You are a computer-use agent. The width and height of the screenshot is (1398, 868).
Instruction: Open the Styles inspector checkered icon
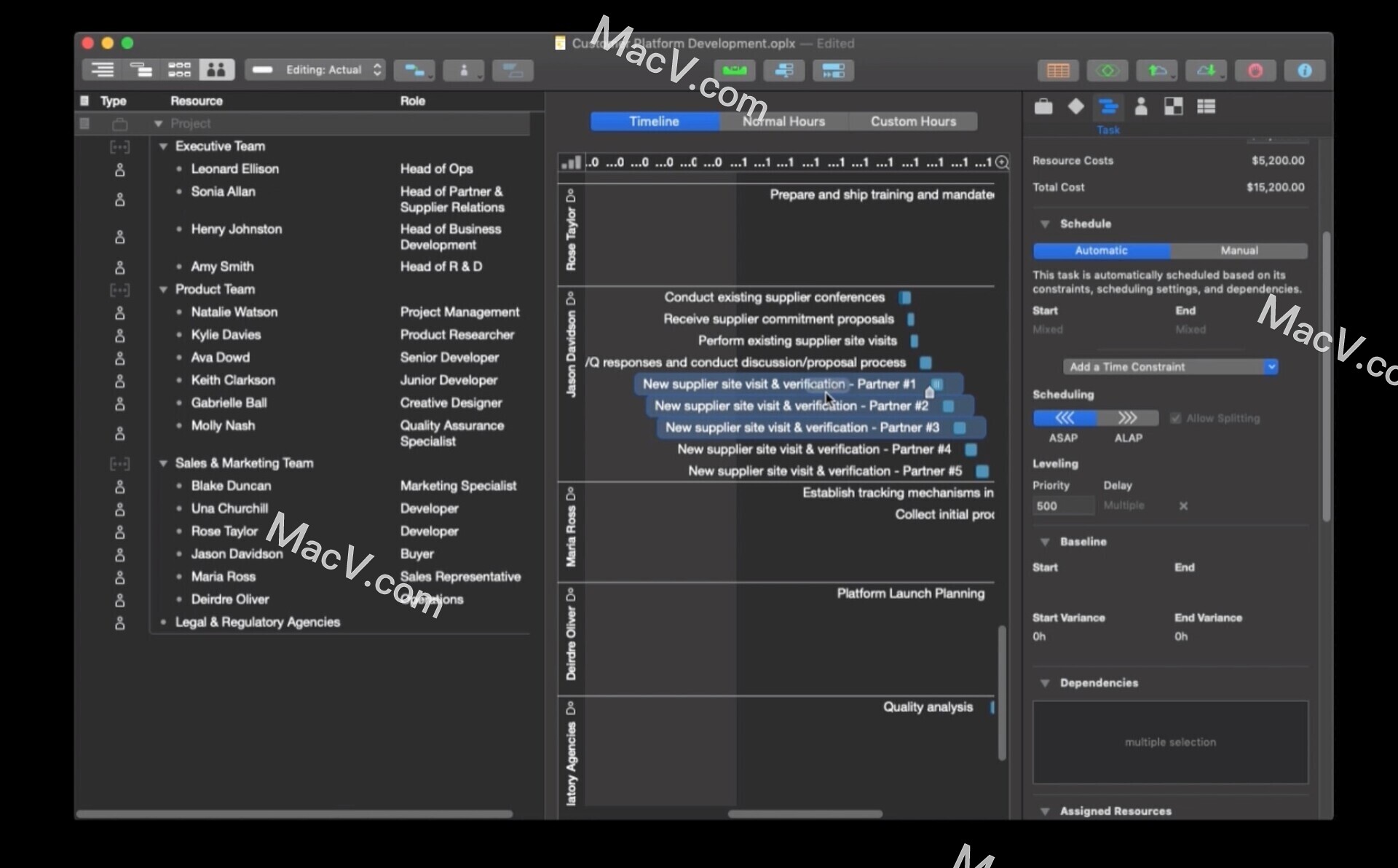pos(1174,106)
